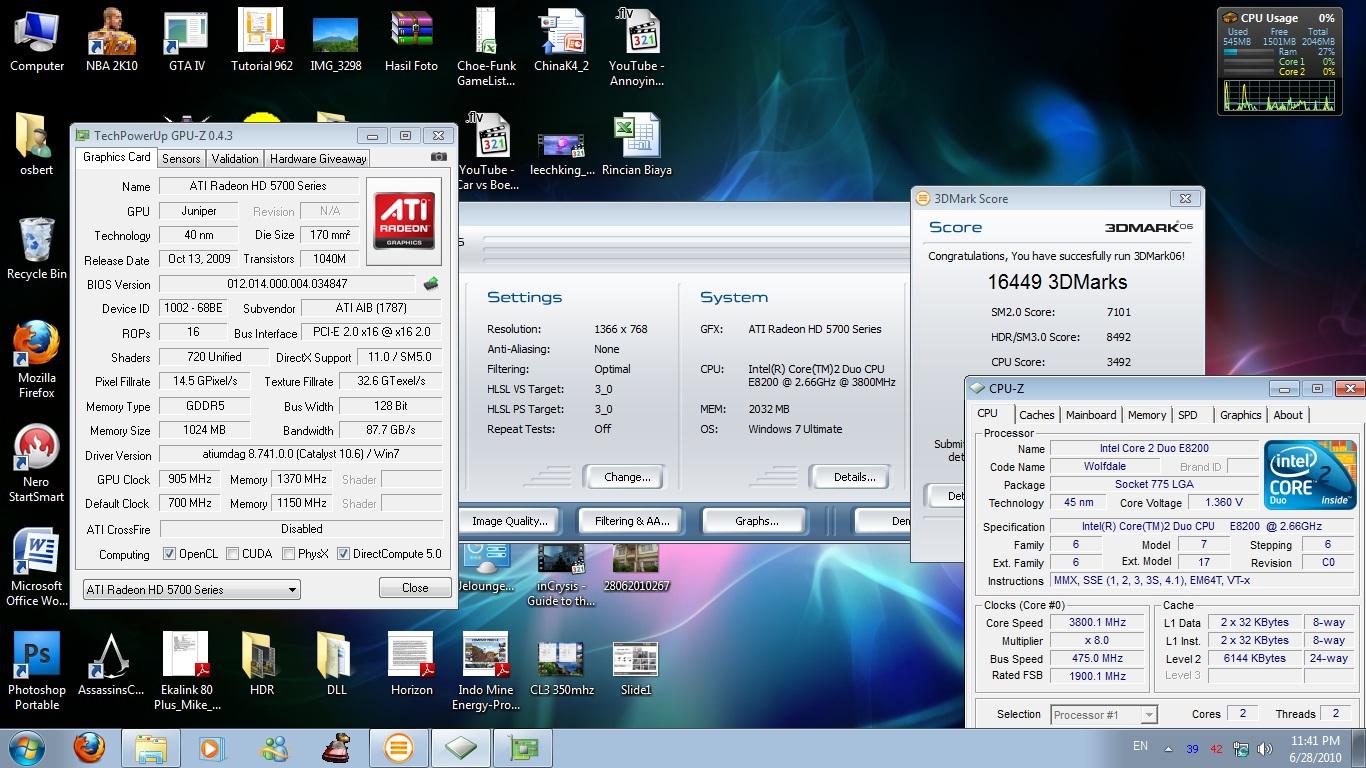Launch NBA 2K10 from the desktop

111,40
